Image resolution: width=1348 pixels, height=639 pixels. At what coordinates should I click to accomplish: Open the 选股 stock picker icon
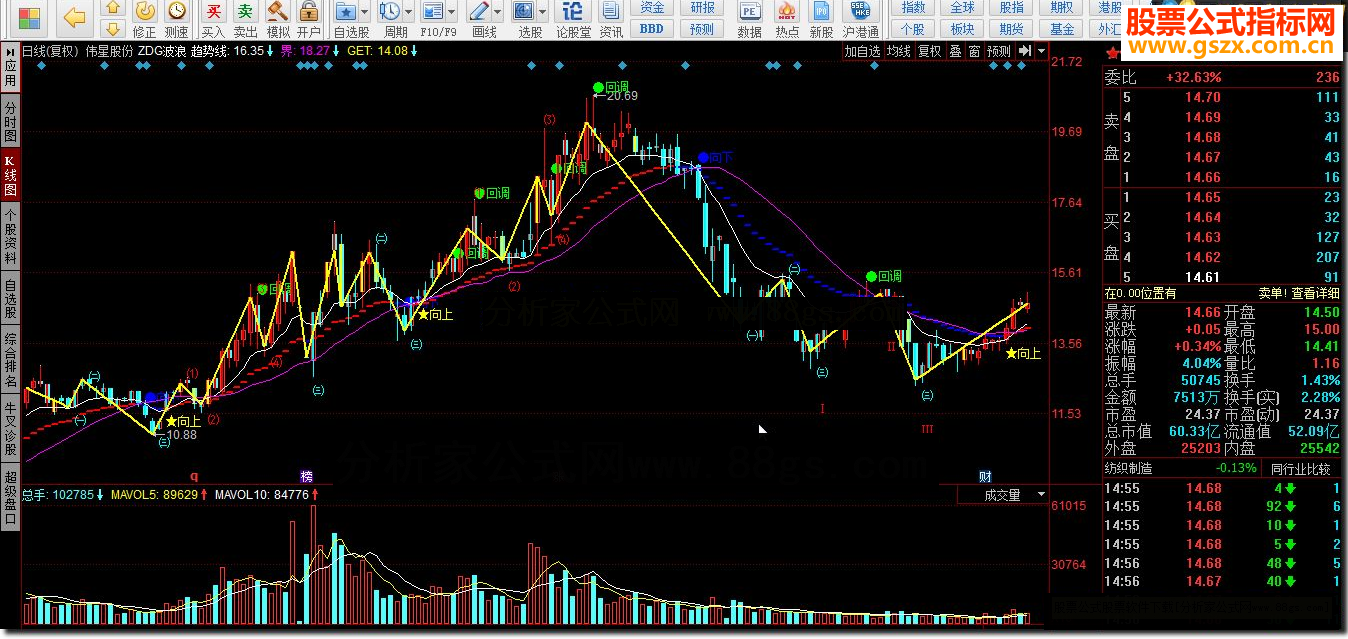pos(523,12)
